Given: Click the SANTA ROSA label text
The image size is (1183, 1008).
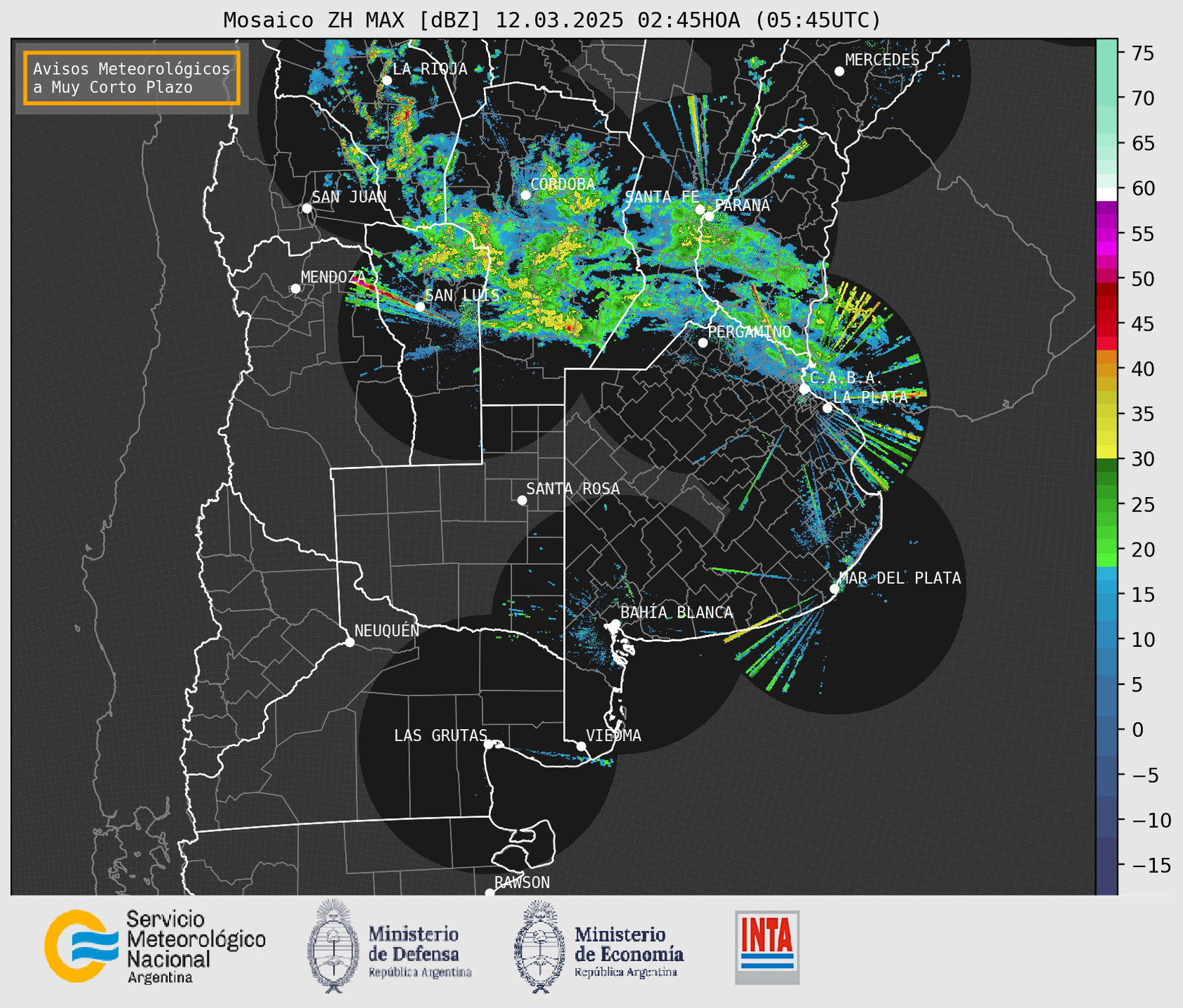Looking at the screenshot, I should [x=573, y=489].
